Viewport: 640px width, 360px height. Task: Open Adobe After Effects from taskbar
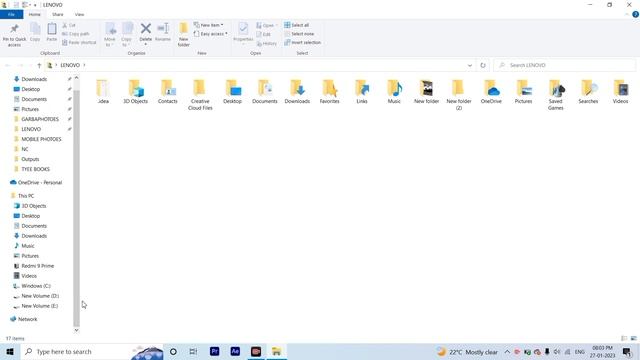(x=235, y=351)
